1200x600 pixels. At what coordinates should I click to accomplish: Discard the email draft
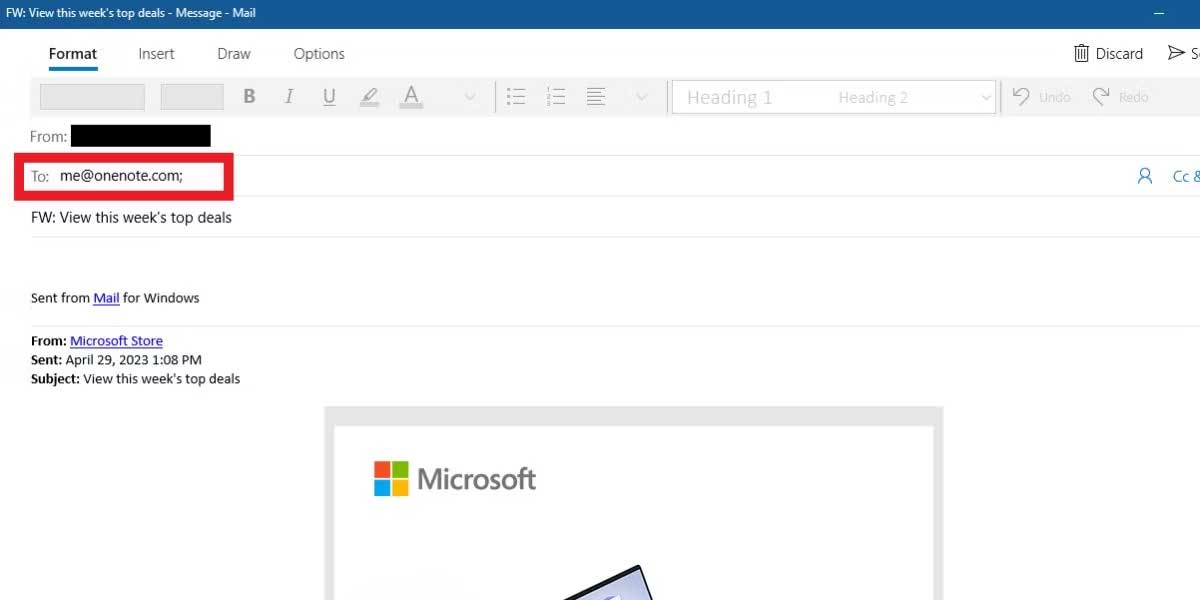pyautogui.click(x=1108, y=53)
